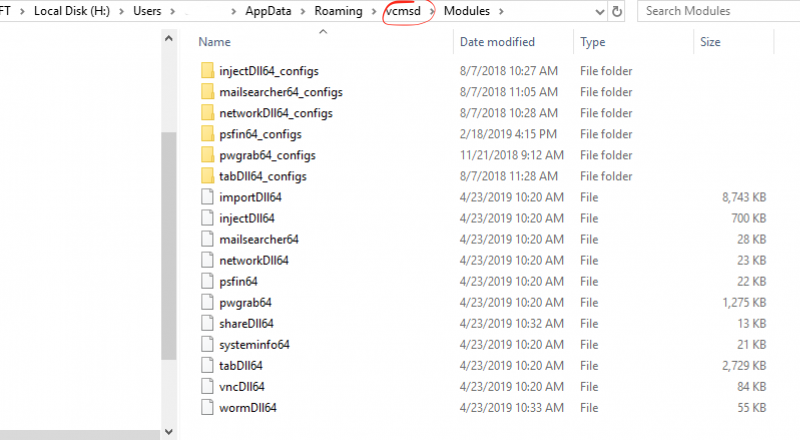Sort by the Size column header

[710, 42]
